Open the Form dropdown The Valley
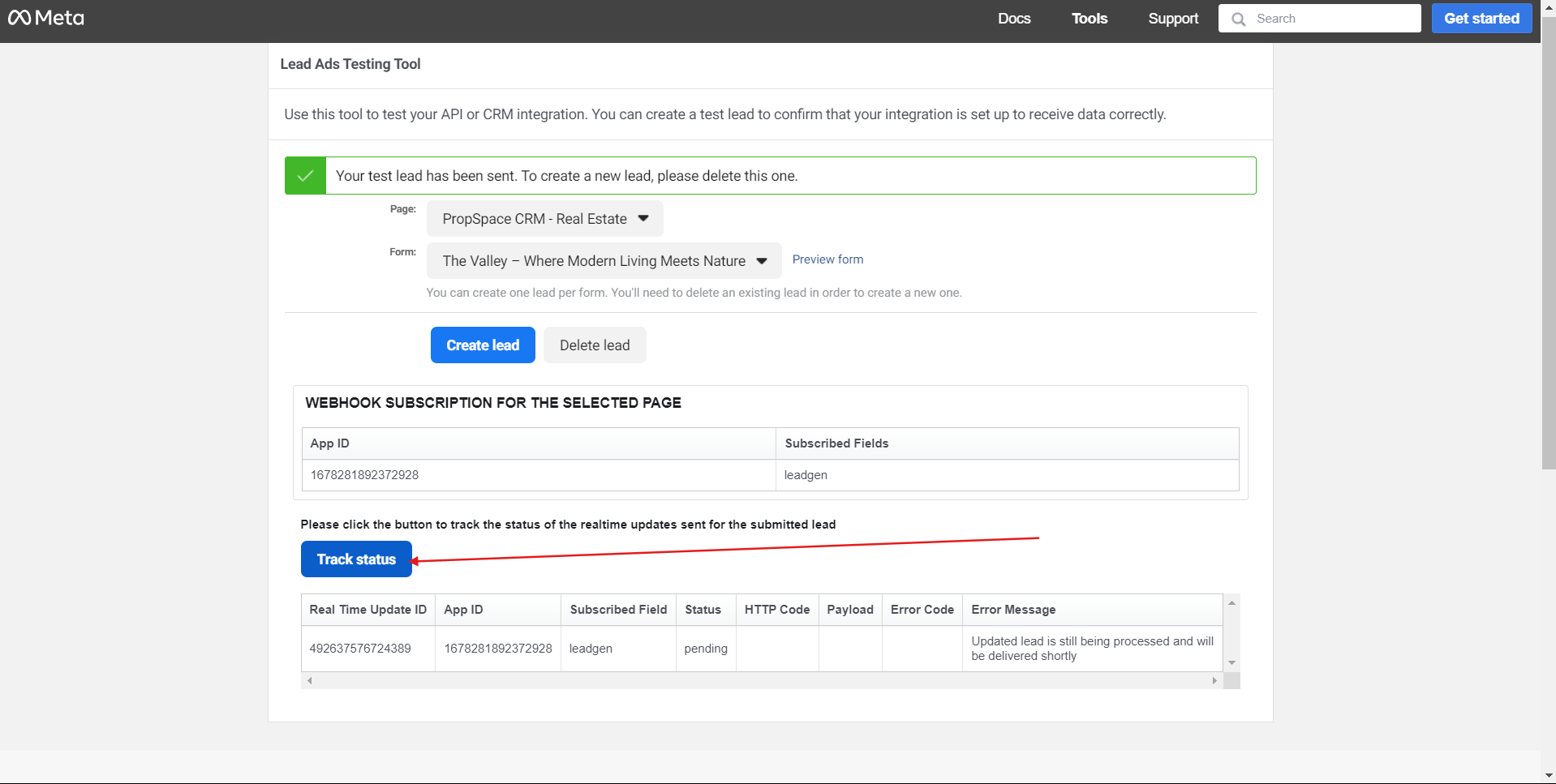The image size is (1556, 784). pyautogui.click(x=604, y=261)
